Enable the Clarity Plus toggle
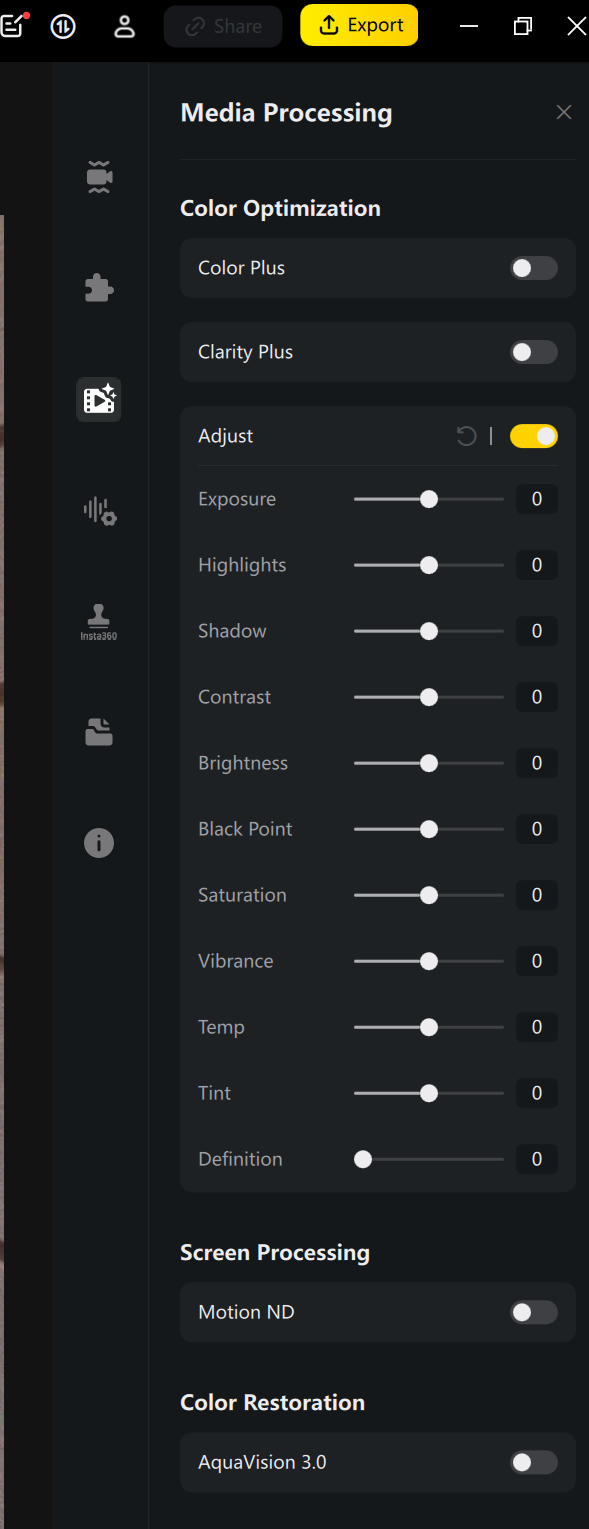This screenshot has height=1529, width=589. coord(534,352)
